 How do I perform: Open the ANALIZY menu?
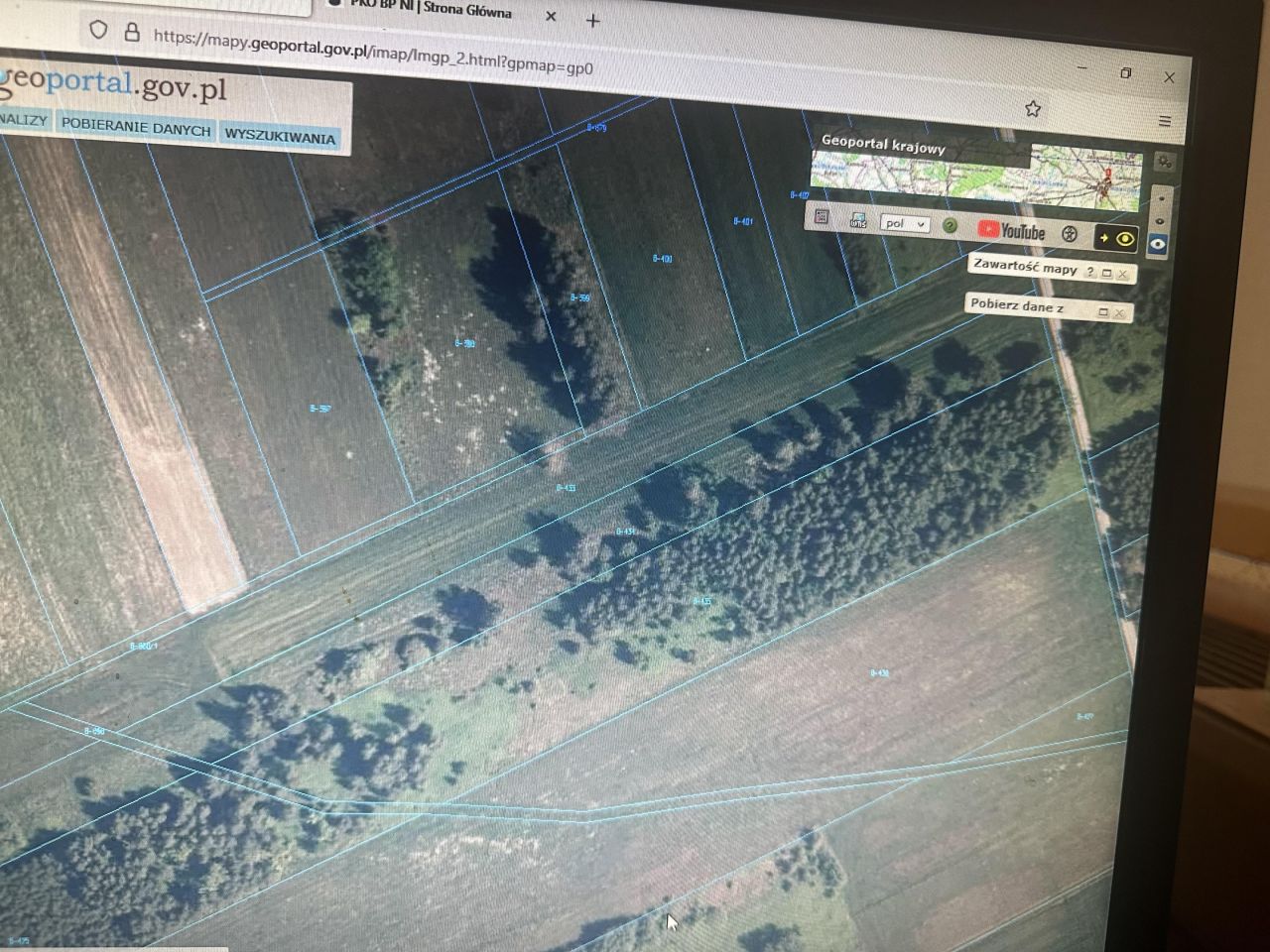coord(23,120)
